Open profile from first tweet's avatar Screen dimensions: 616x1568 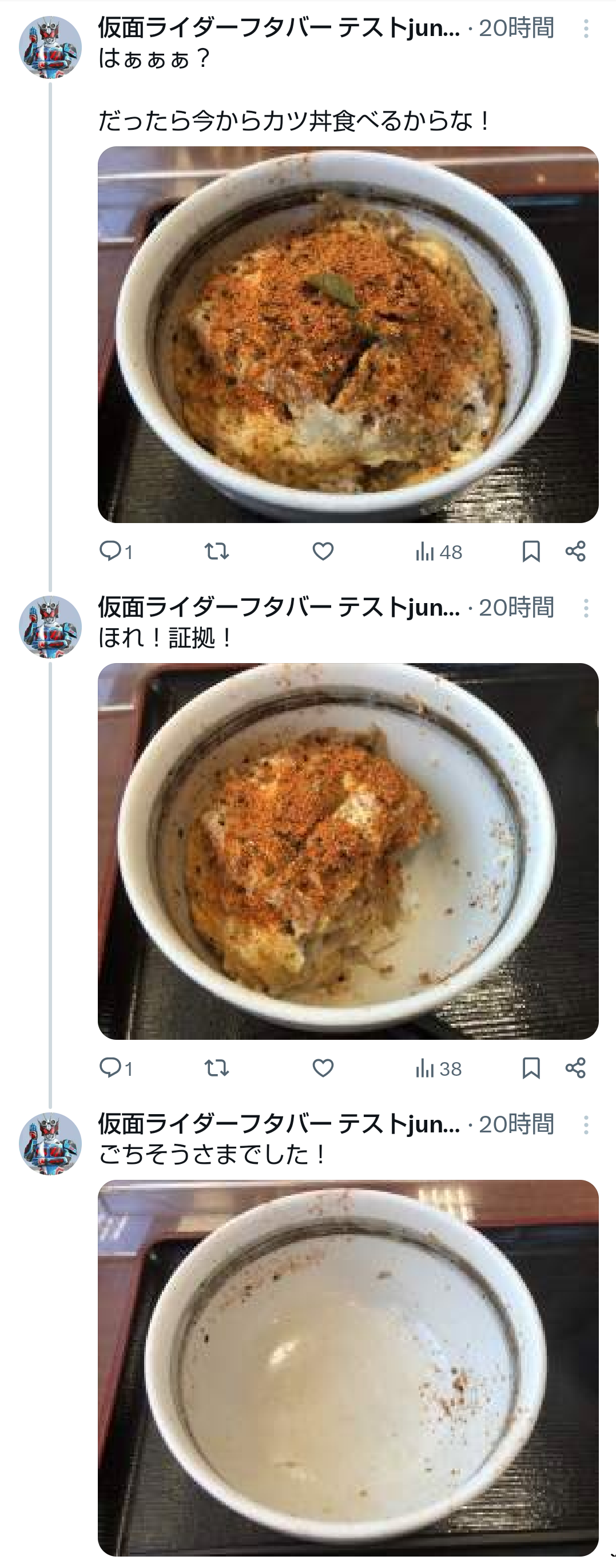[50, 47]
